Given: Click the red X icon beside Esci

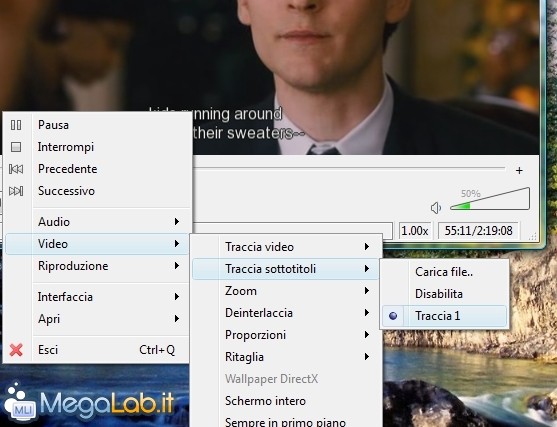Looking at the screenshot, I should coord(16,350).
